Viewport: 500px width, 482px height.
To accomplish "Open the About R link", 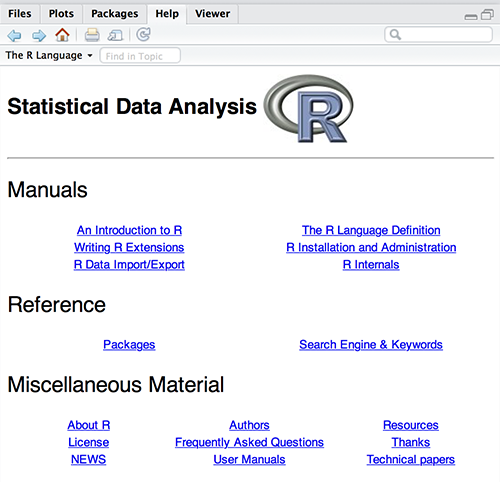I will 89,425.
